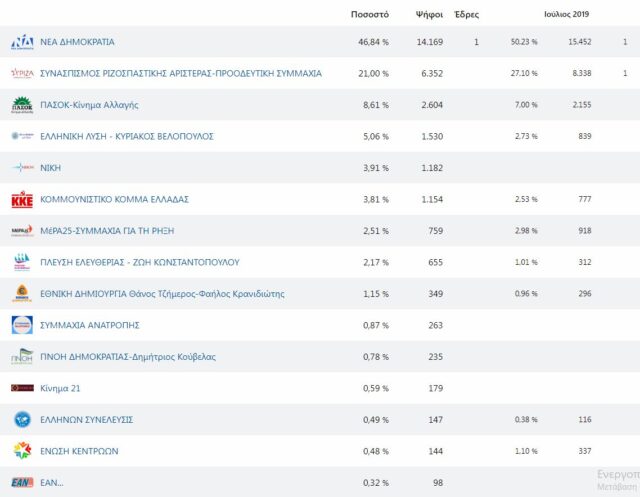The width and height of the screenshot is (640, 497).
Task: Click the Νέα Δημοκρατία party logo
Action: [x=21, y=42]
